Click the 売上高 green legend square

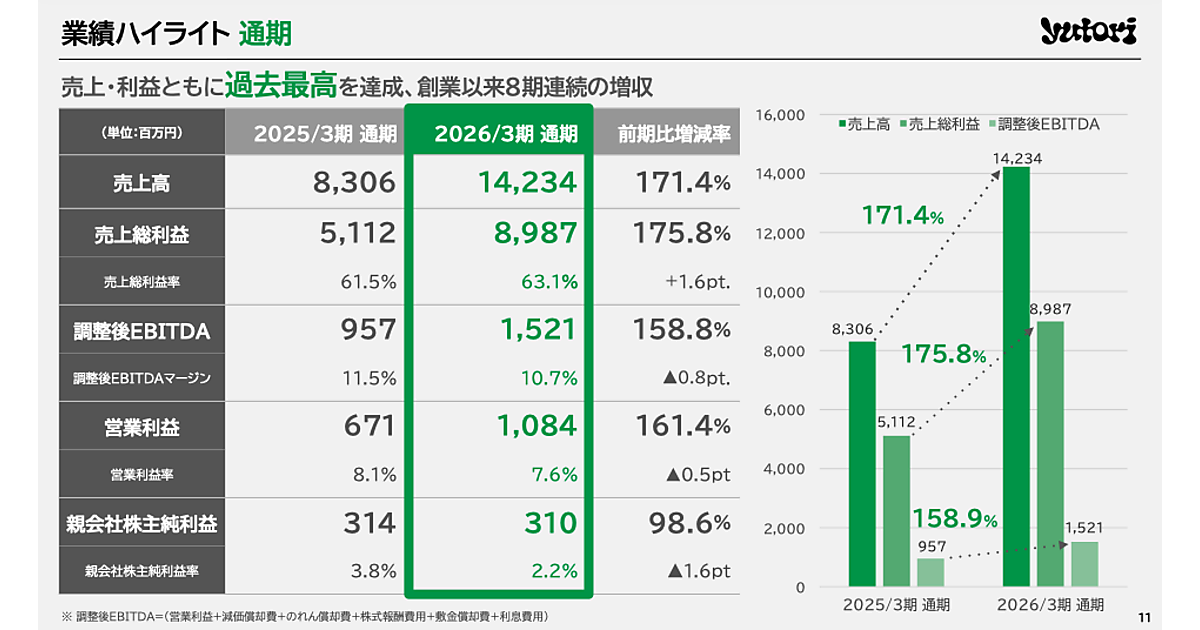click(x=844, y=125)
